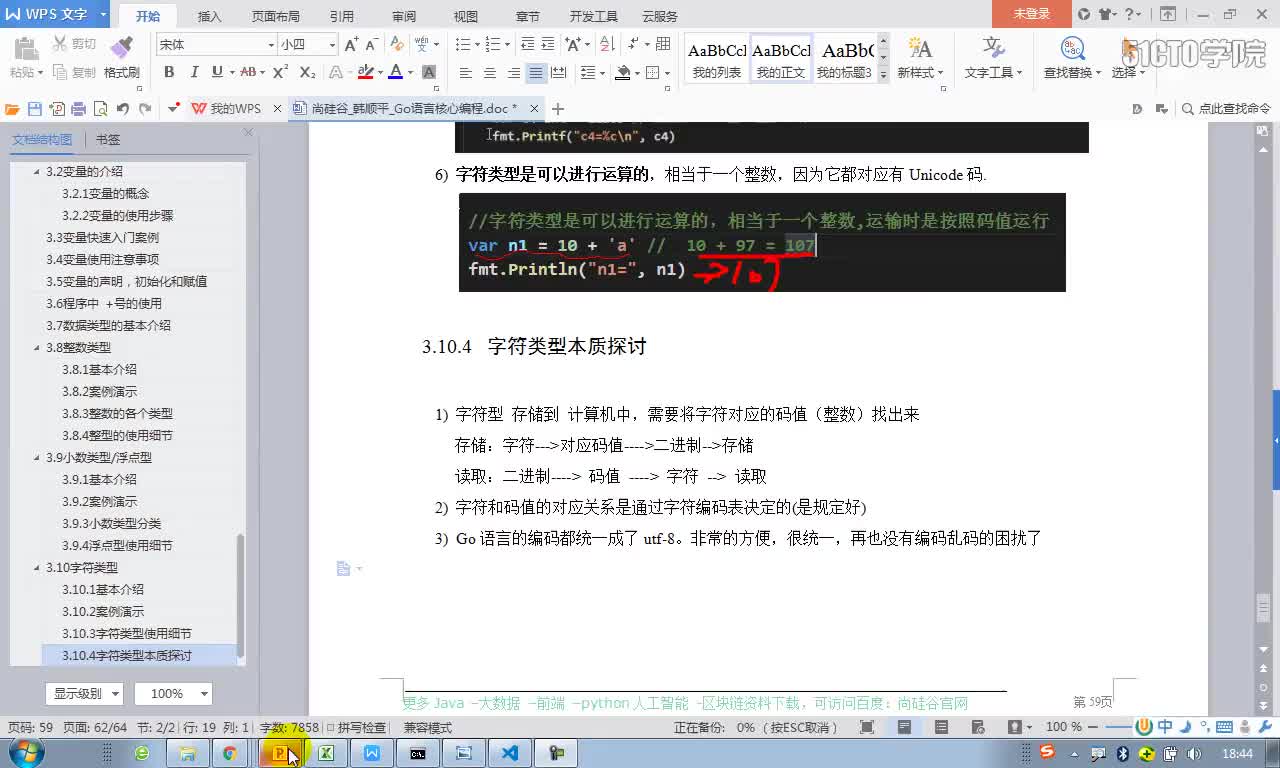Select the 我的标题3 style
Viewport: 1280px width, 768px height.
845,58
